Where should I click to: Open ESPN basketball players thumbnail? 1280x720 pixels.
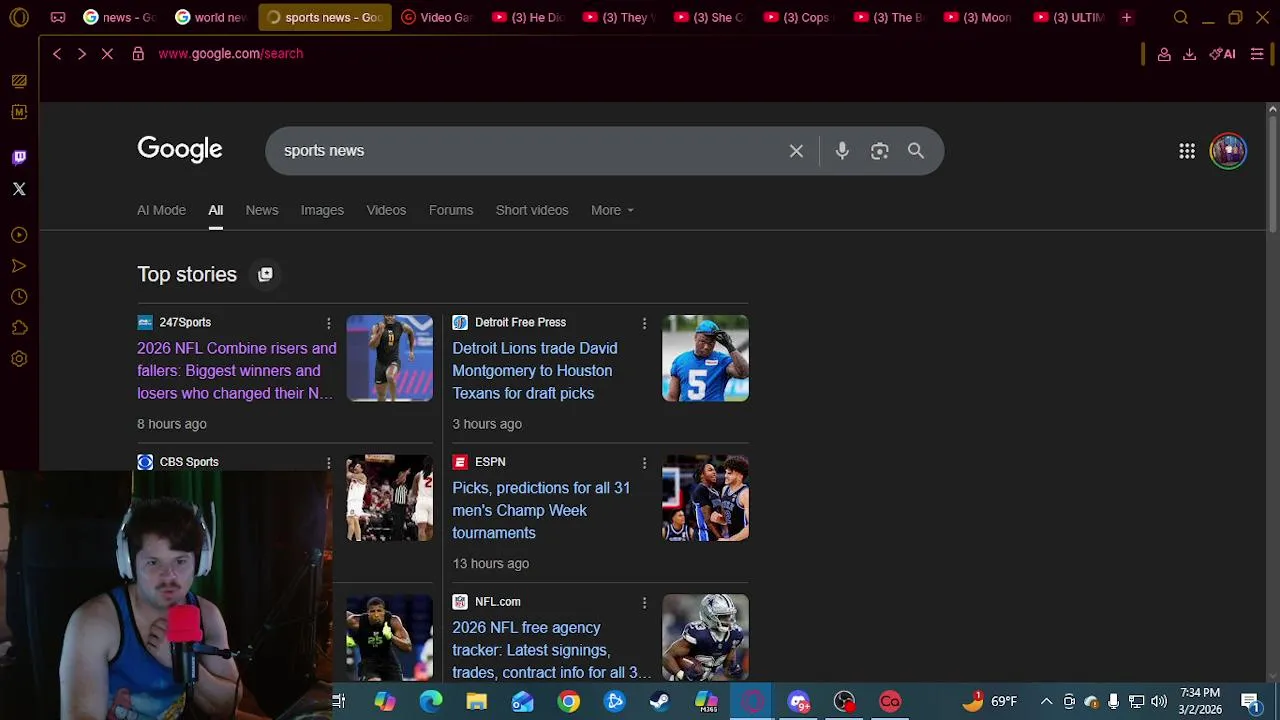click(x=705, y=498)
